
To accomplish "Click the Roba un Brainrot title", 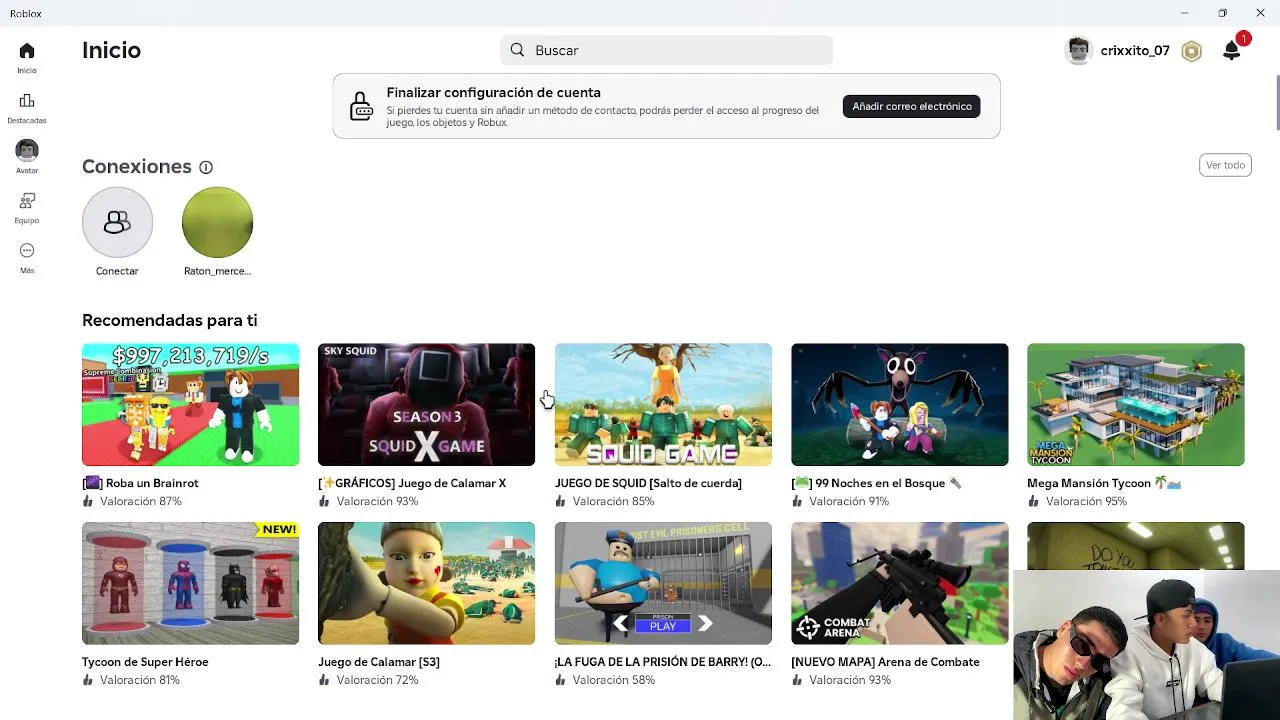I will click(140, 483).
